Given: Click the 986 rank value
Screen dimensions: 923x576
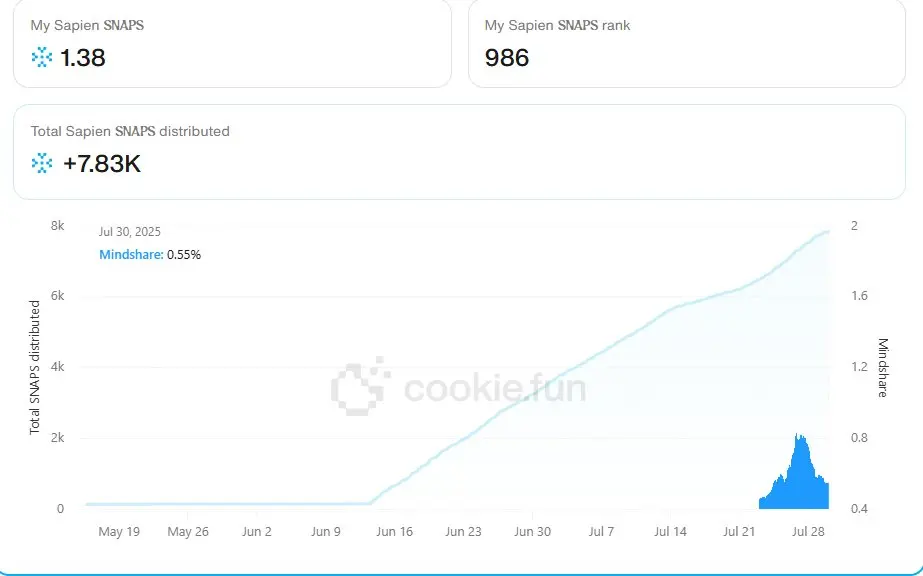Looking at the screenshot, I should (507, 58).
